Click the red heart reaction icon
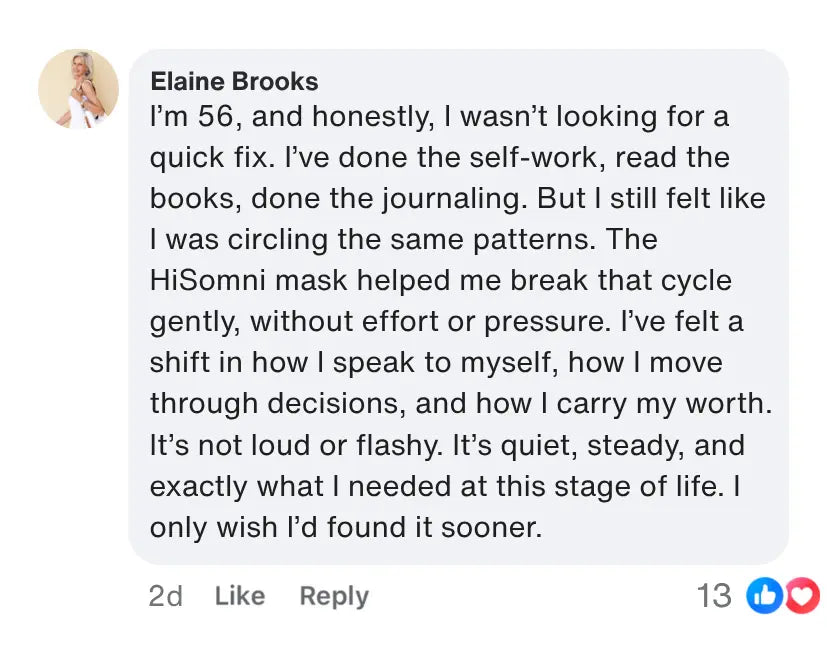The image size is (827, 656). coord(802,596)
